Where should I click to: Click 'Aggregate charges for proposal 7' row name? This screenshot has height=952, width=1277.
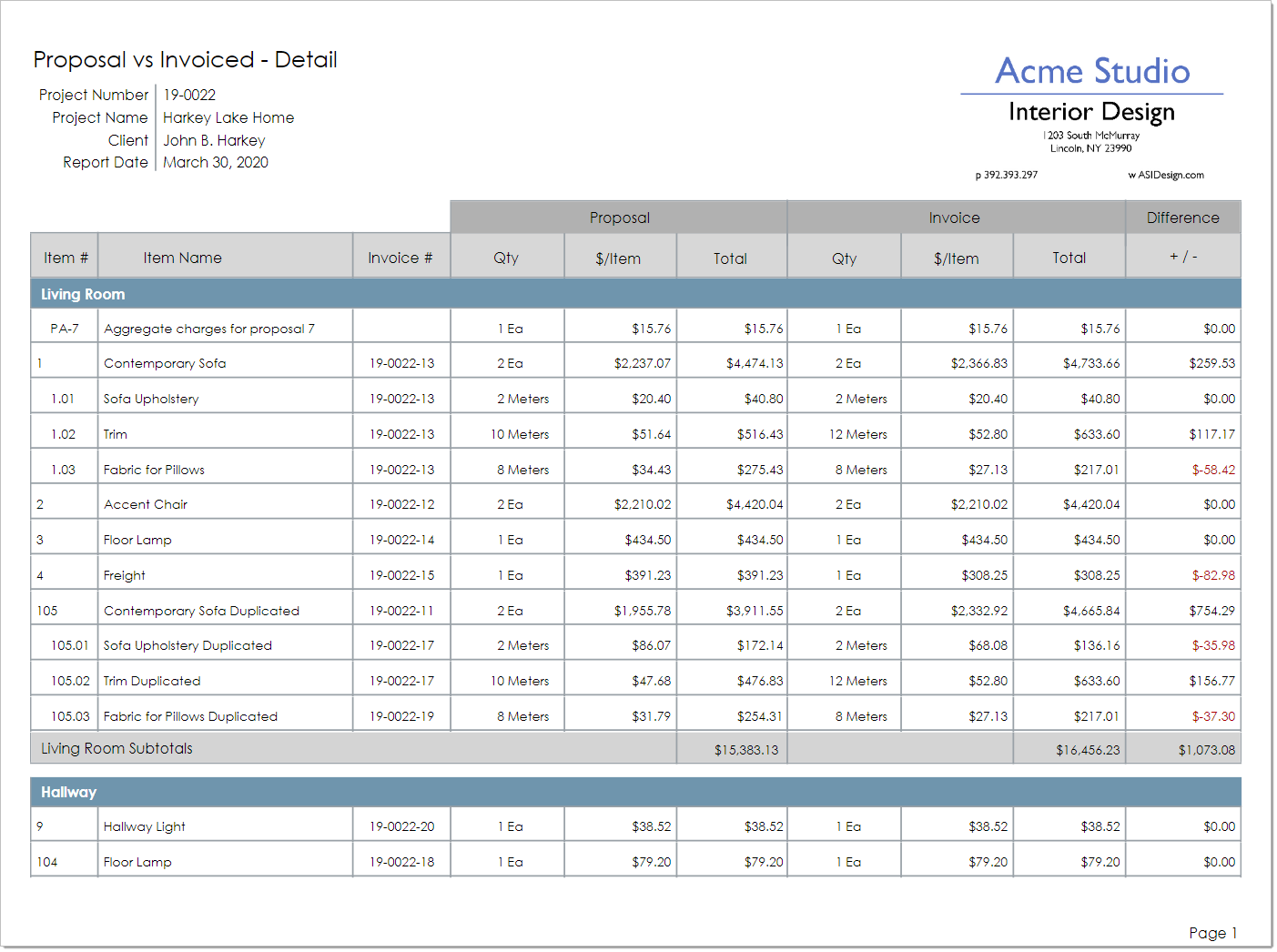209,329
